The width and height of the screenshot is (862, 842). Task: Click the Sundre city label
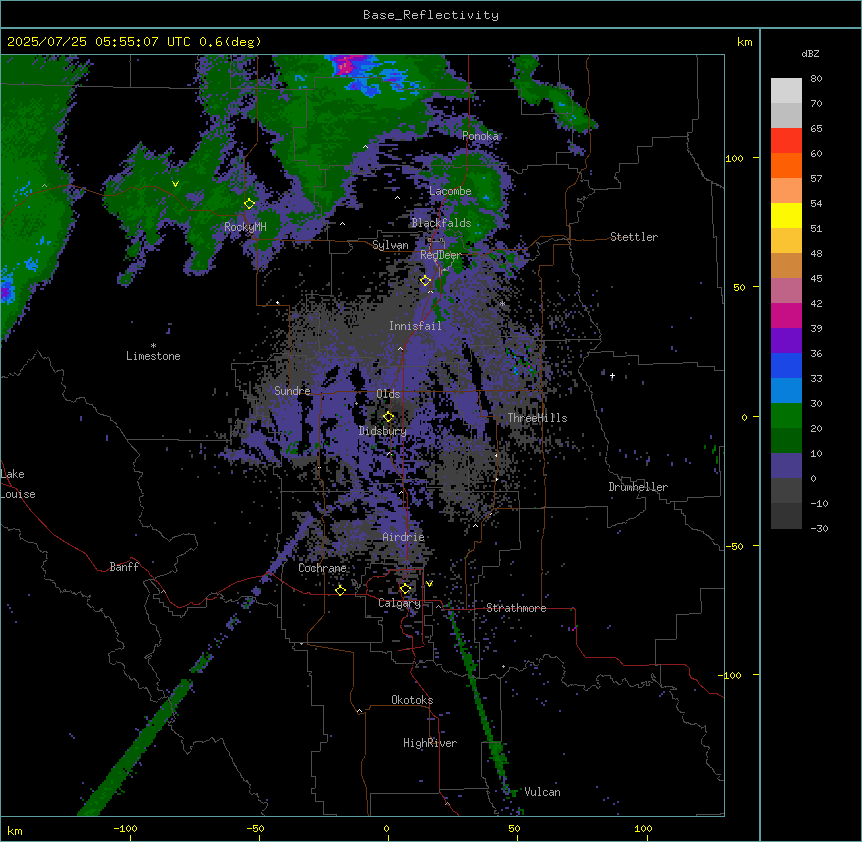292,391
